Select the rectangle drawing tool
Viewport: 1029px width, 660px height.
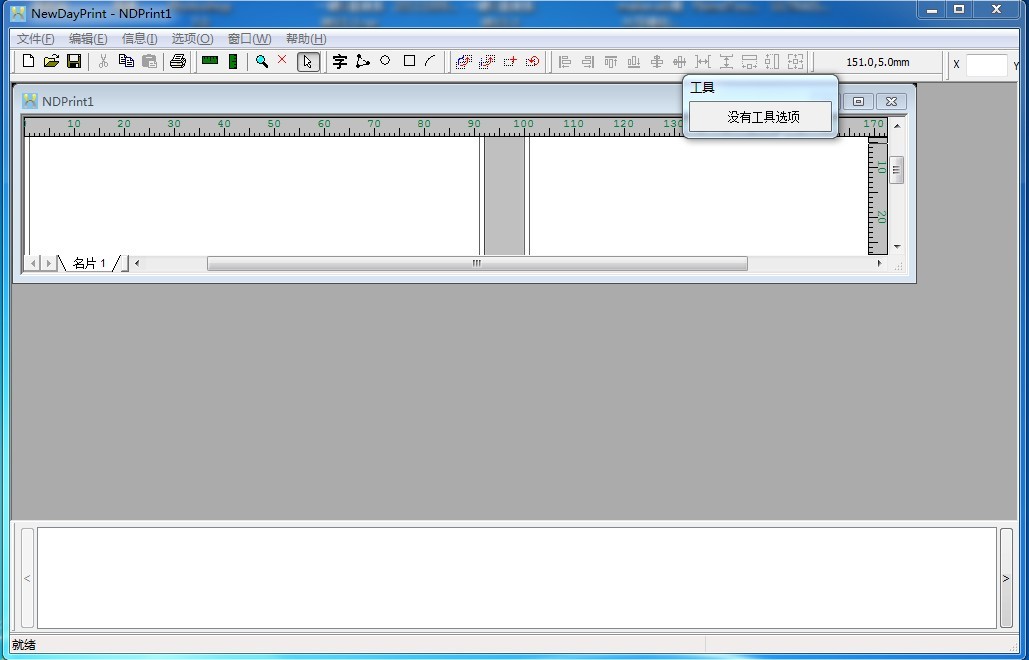click(409, 61)
